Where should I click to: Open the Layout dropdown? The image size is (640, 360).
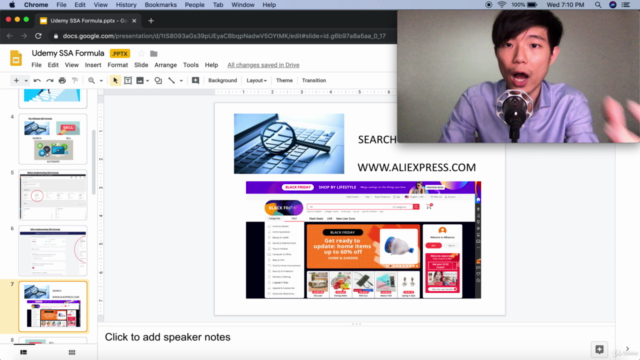point(256,80)
